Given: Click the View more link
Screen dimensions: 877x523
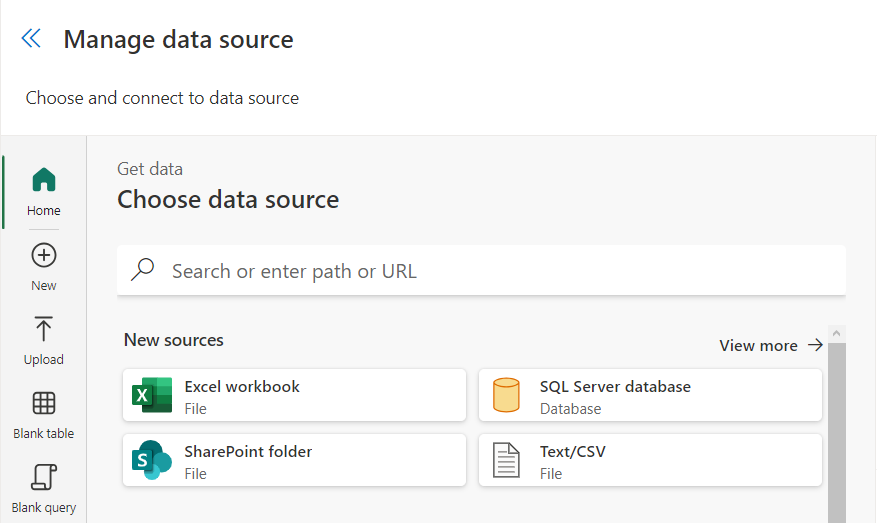Looking at the screenshot, I should pyautogui.click(x=758, y=345).
